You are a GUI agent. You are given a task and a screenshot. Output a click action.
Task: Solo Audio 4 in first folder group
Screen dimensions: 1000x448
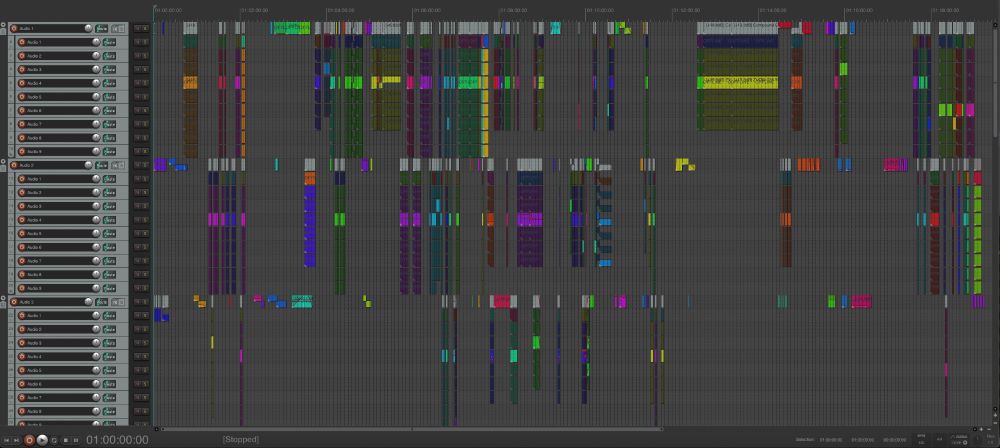tap(145, 83)
